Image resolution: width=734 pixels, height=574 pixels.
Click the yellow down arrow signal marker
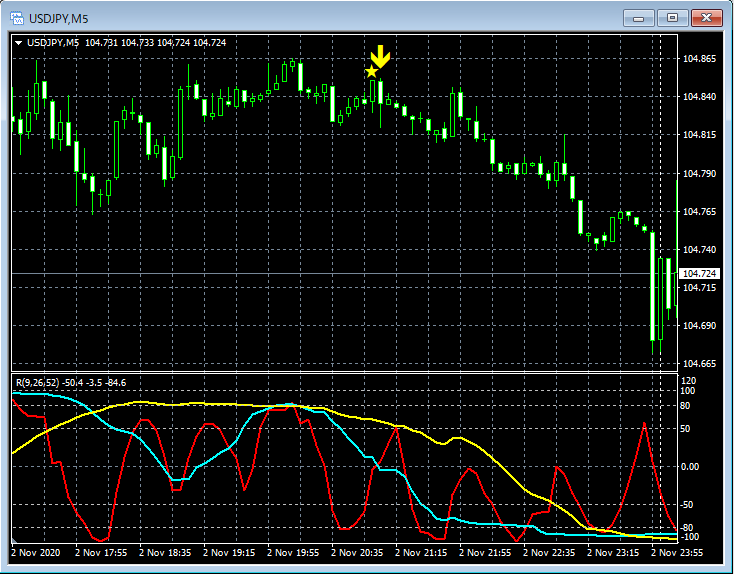pyautogui.click(x=380, y=57)
